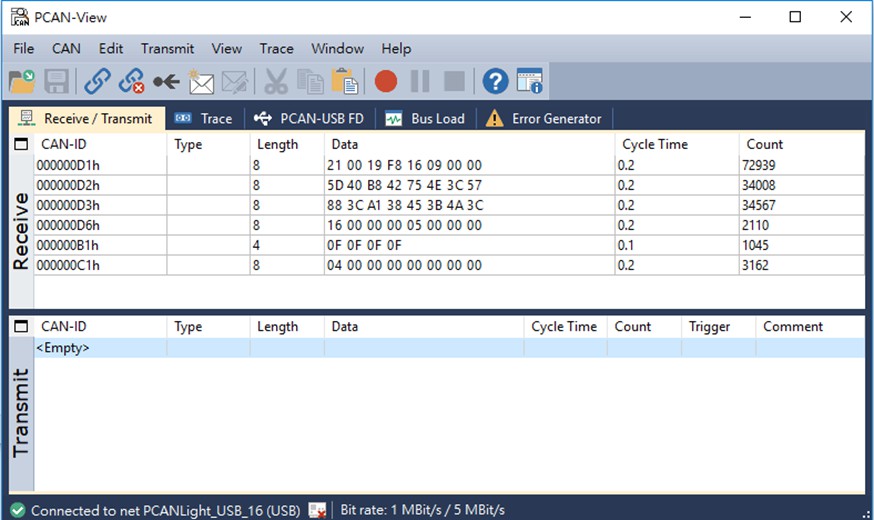Open the File menu
Viewport: 874px width, 520px height.
pyautogui.click(x=23, y=48)
